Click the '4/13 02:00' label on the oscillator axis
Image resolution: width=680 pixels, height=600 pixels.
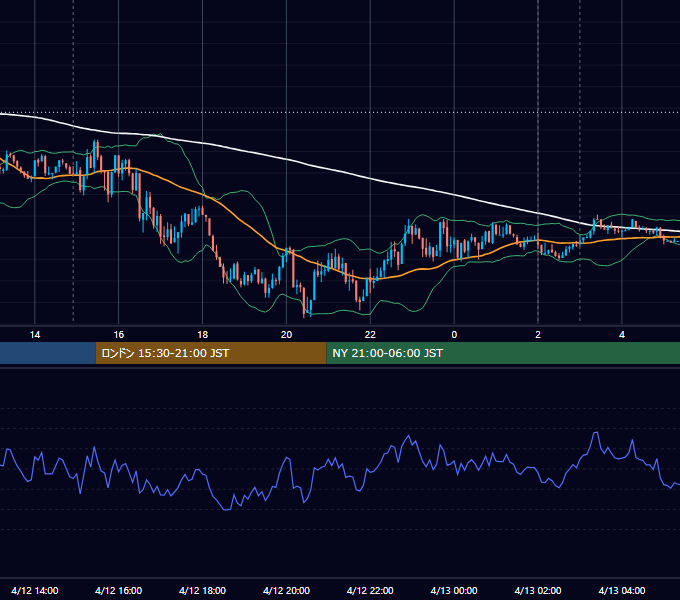538,590
